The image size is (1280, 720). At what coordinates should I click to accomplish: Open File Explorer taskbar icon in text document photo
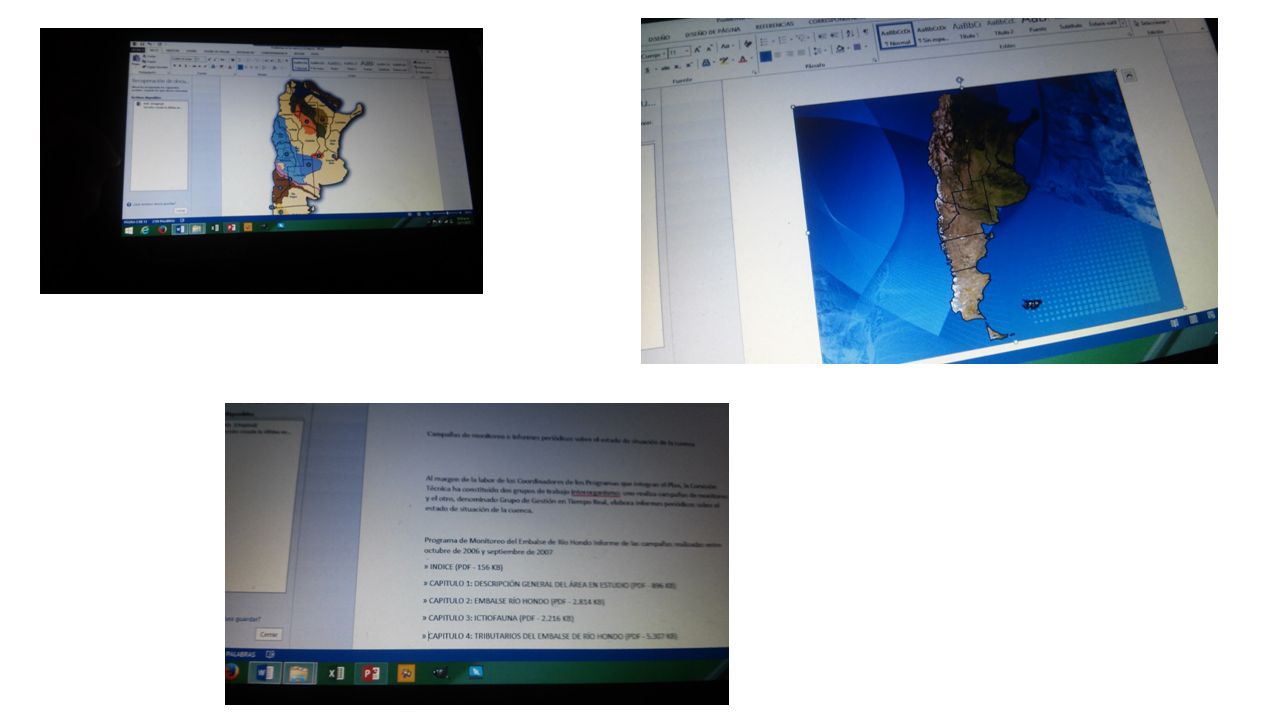[x=300, y=674]
